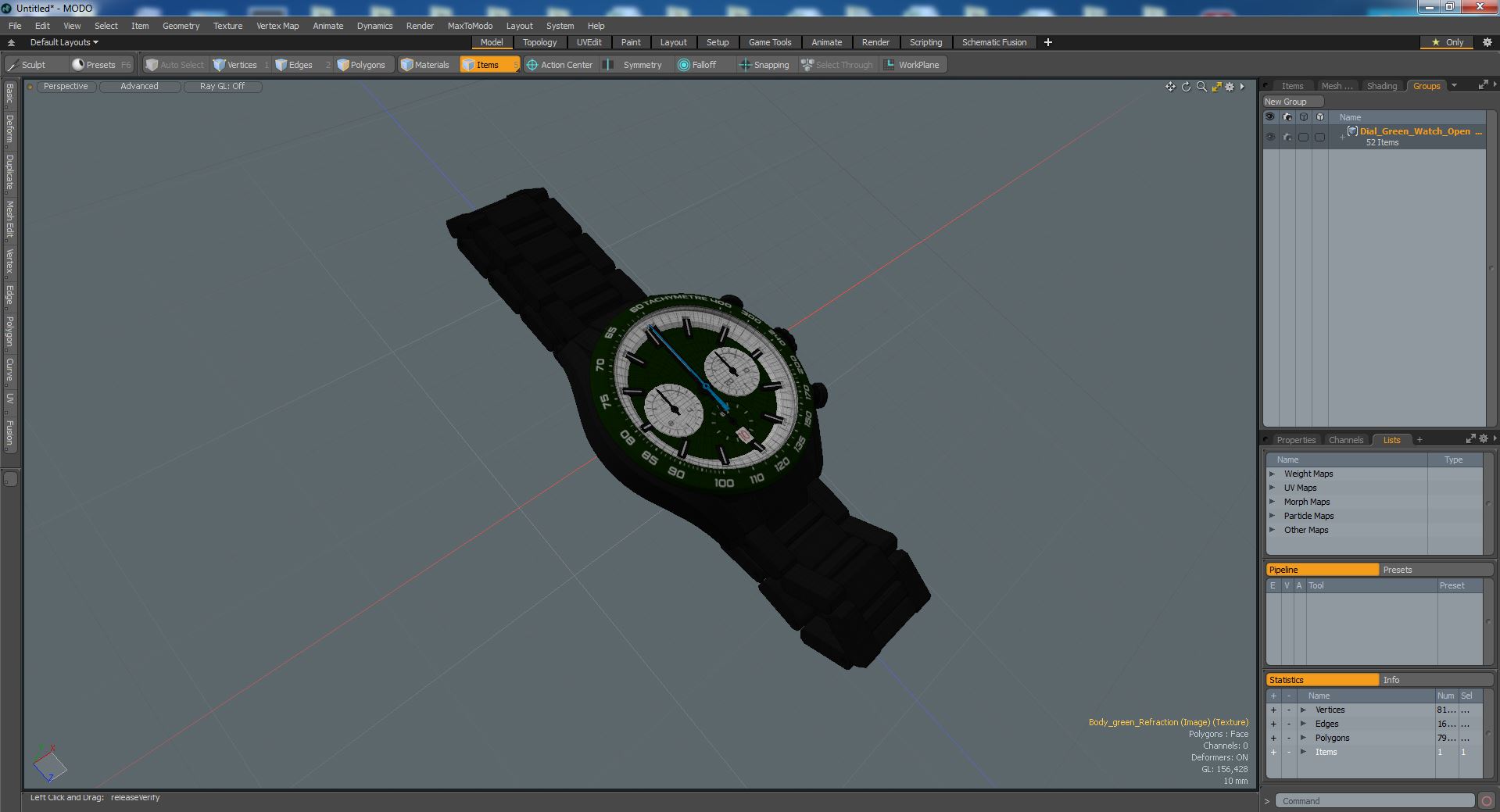Expand the Morph Maps list

pos(1272,502)
